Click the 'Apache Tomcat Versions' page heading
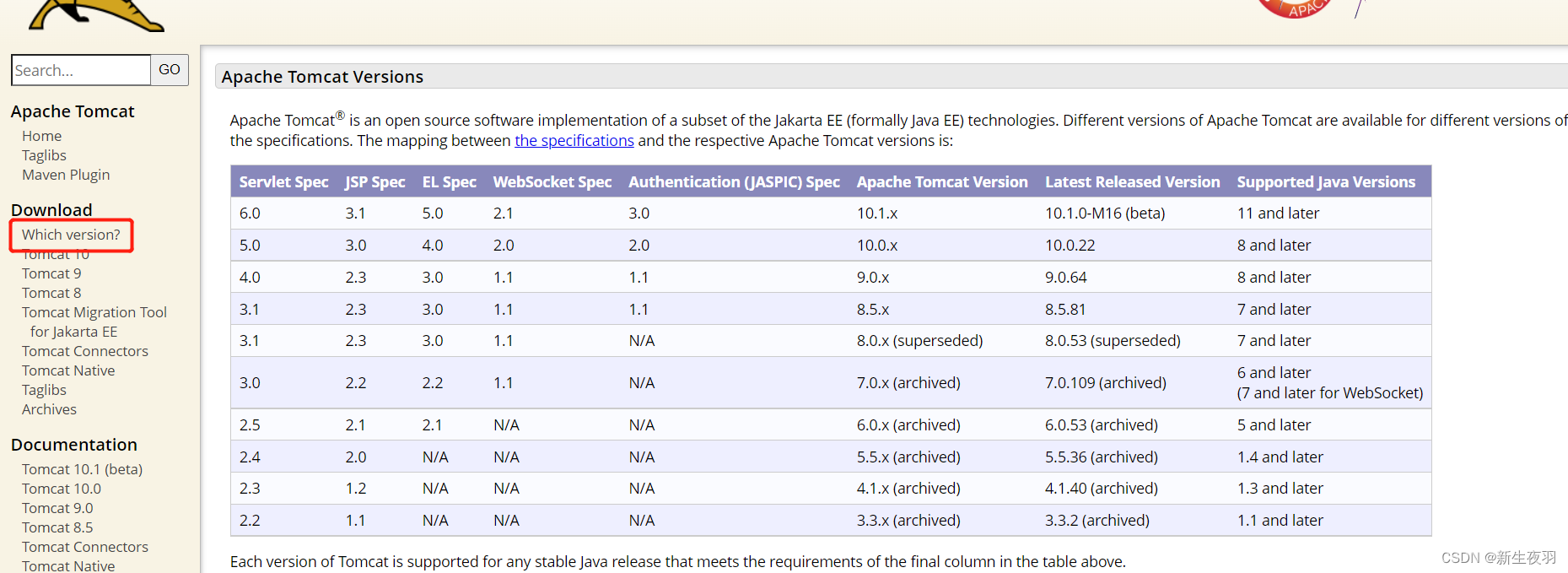 pos(322,77)
